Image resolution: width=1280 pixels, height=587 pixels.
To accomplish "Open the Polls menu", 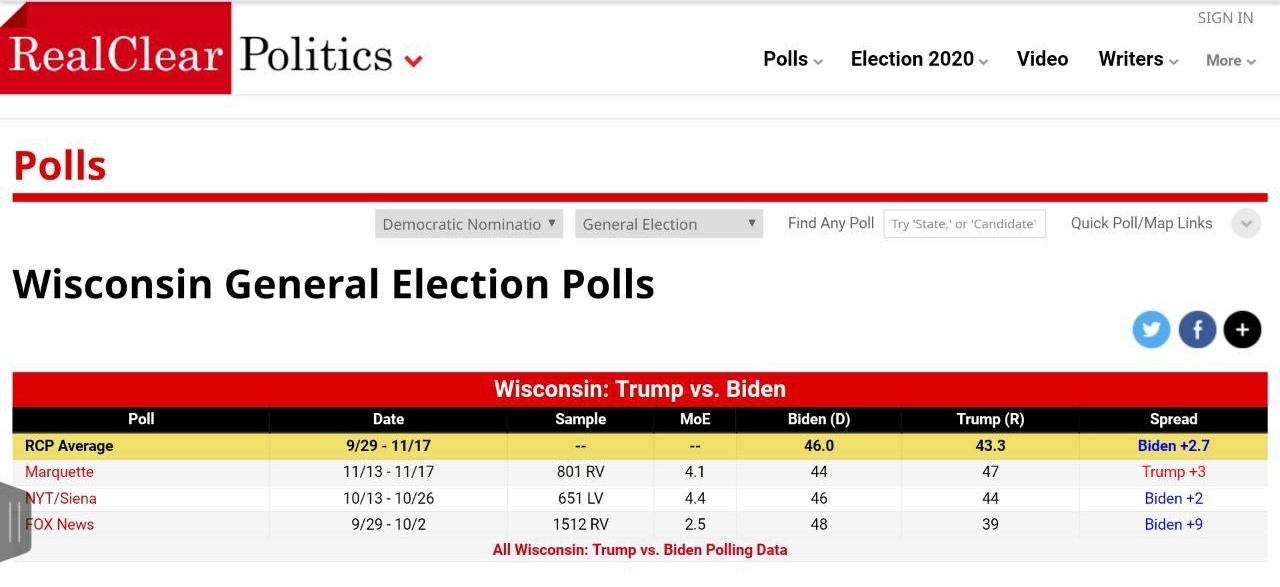I will [792, 59].
